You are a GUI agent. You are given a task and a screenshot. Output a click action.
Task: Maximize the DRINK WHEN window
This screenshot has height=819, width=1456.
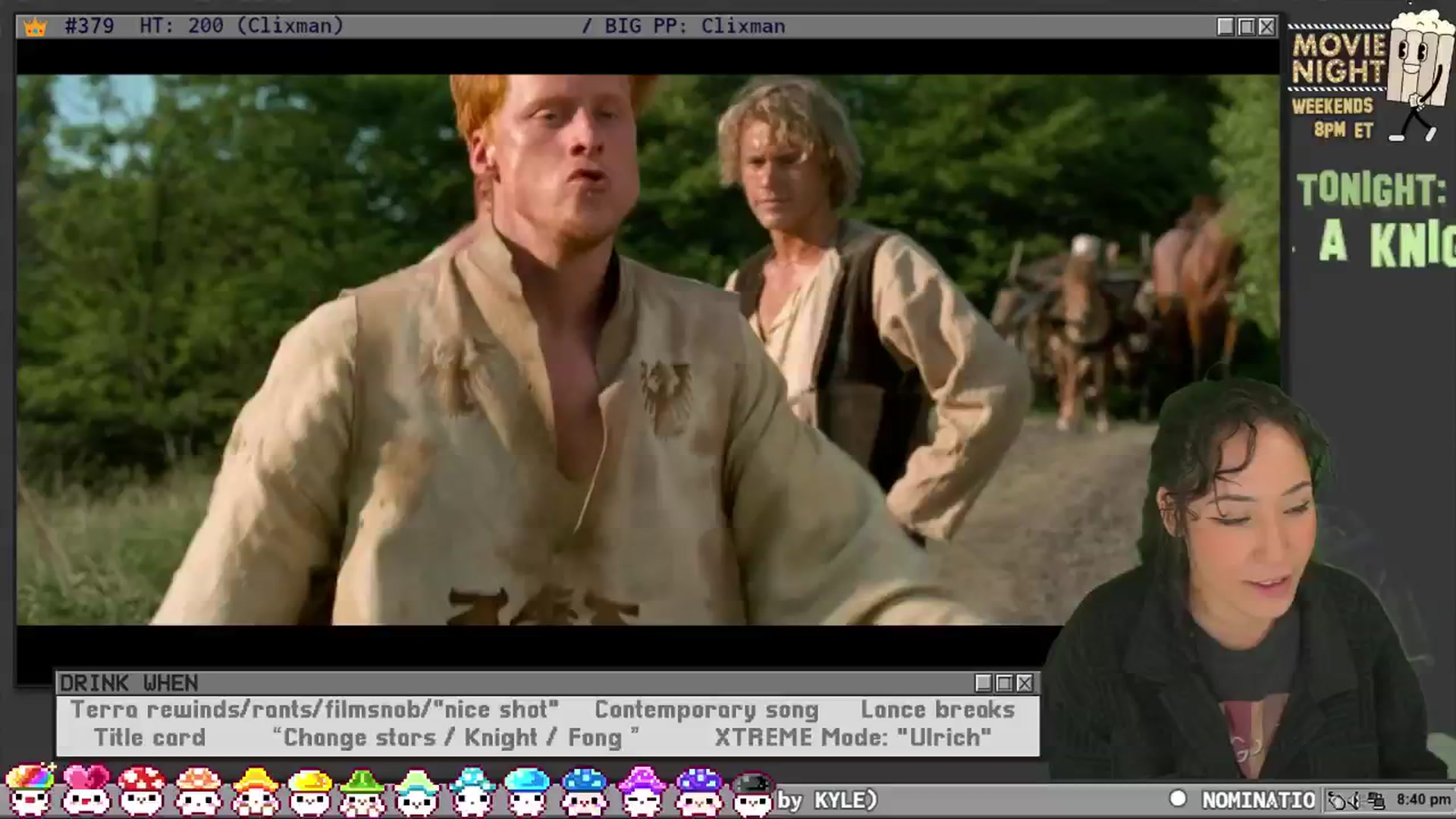click(1004, 683)
